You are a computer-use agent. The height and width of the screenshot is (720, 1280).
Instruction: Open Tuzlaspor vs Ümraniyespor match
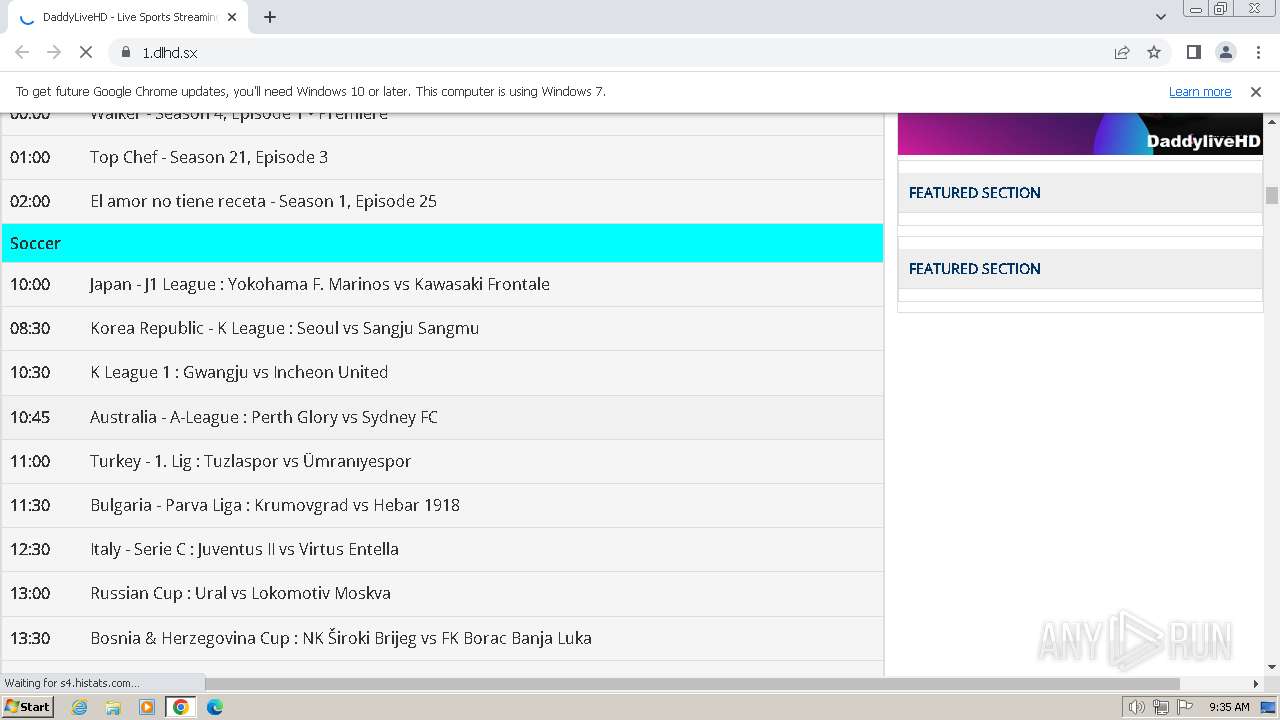[x=251, y=461]
